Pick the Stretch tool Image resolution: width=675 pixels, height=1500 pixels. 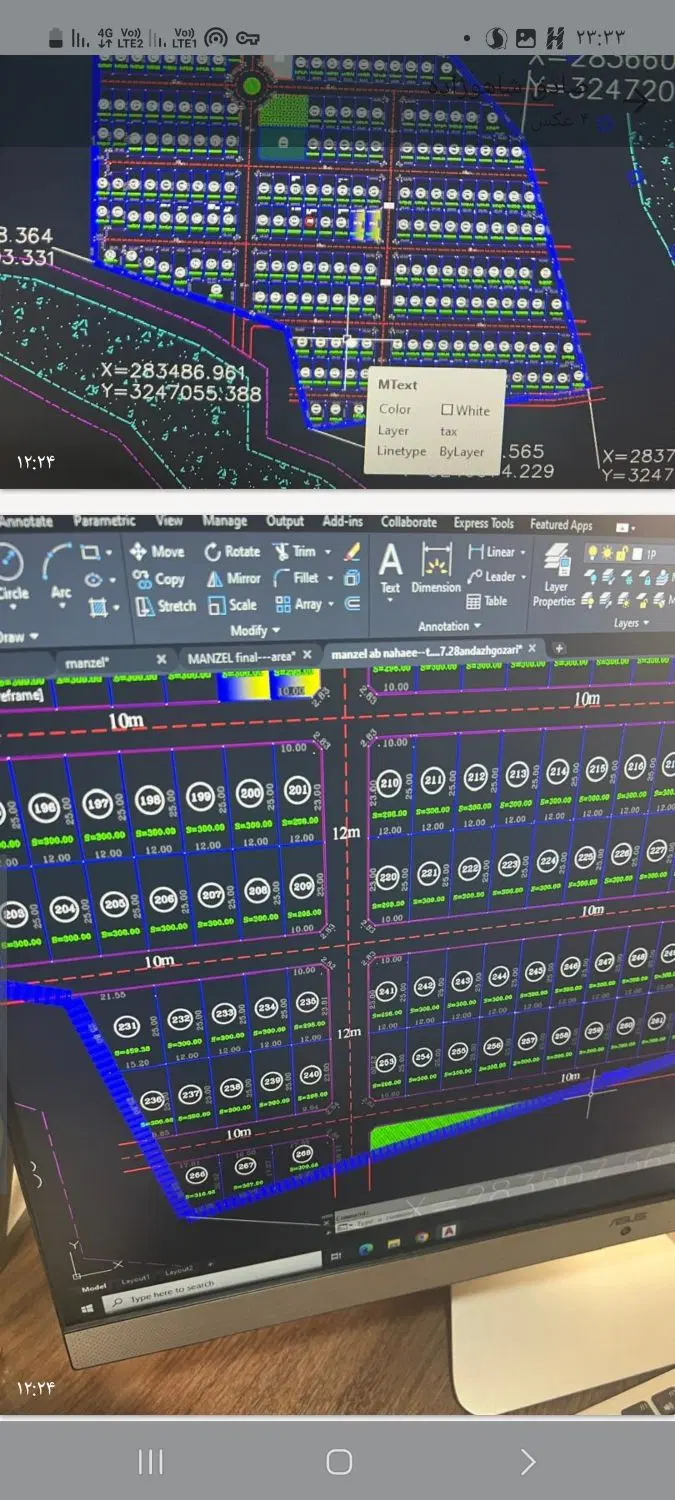(x=166, y=605)
